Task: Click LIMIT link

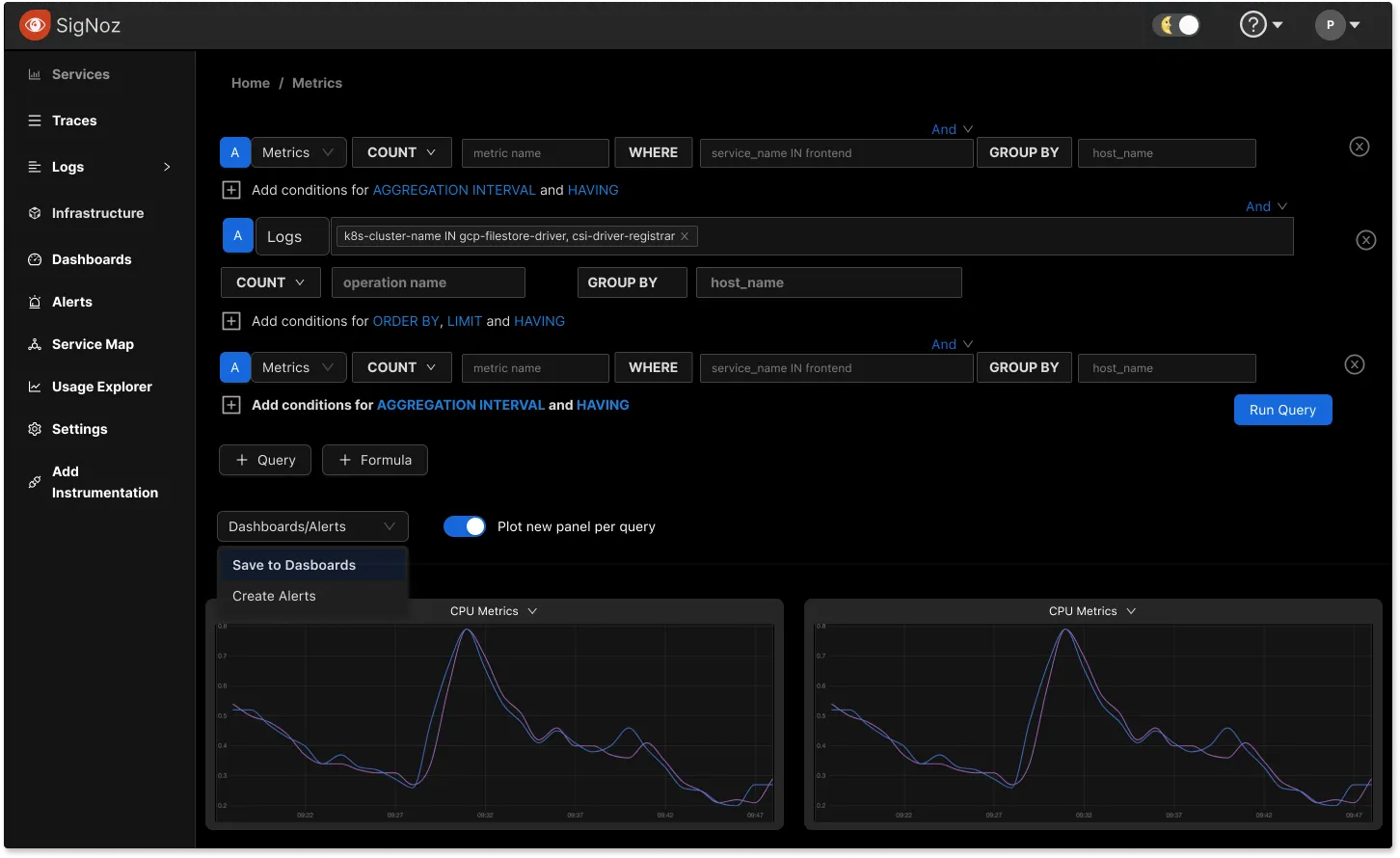Action: coord(465,321)
